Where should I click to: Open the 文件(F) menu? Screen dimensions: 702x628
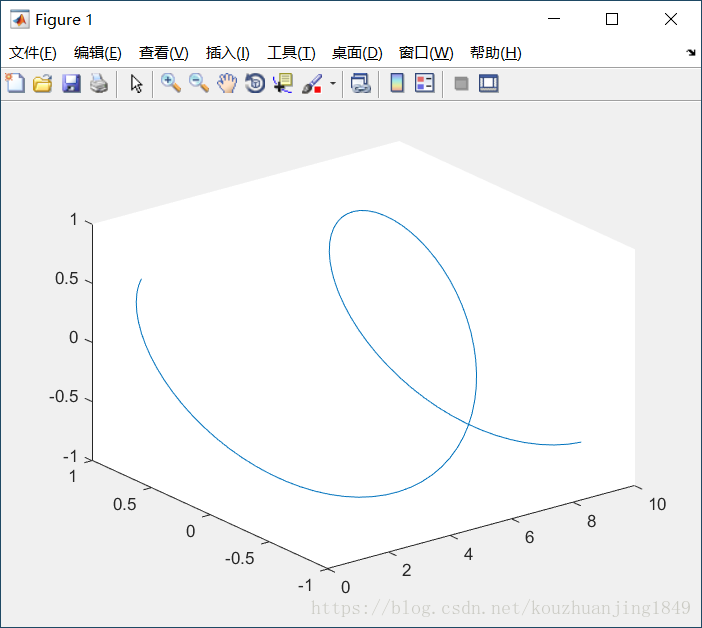[x=33, y=53]
